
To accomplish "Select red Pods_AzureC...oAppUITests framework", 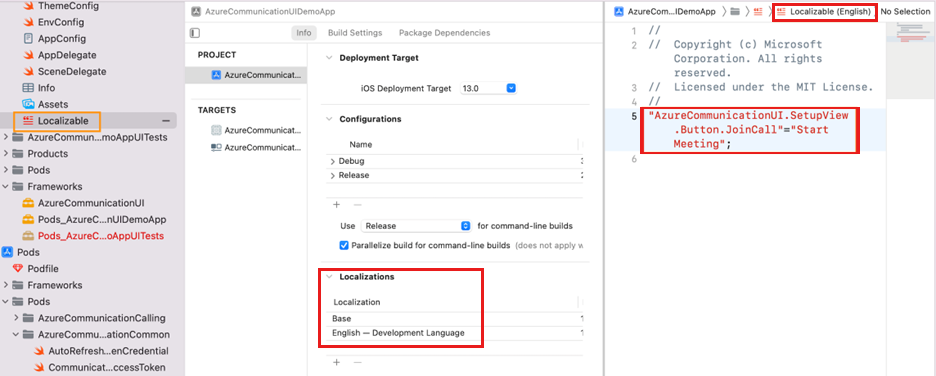I will [100, 236].
